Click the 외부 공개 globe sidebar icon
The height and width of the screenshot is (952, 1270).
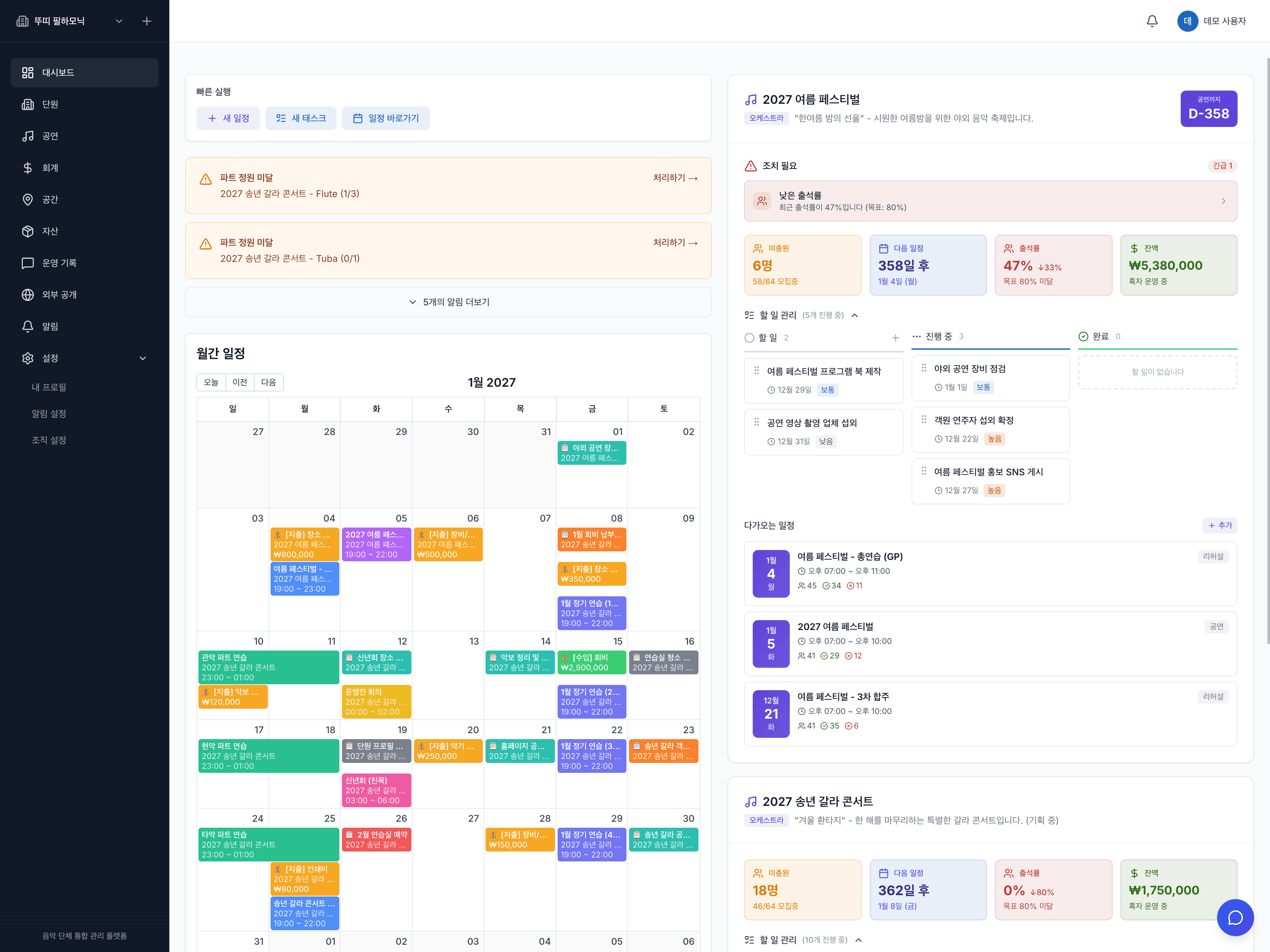coord(27,295)
